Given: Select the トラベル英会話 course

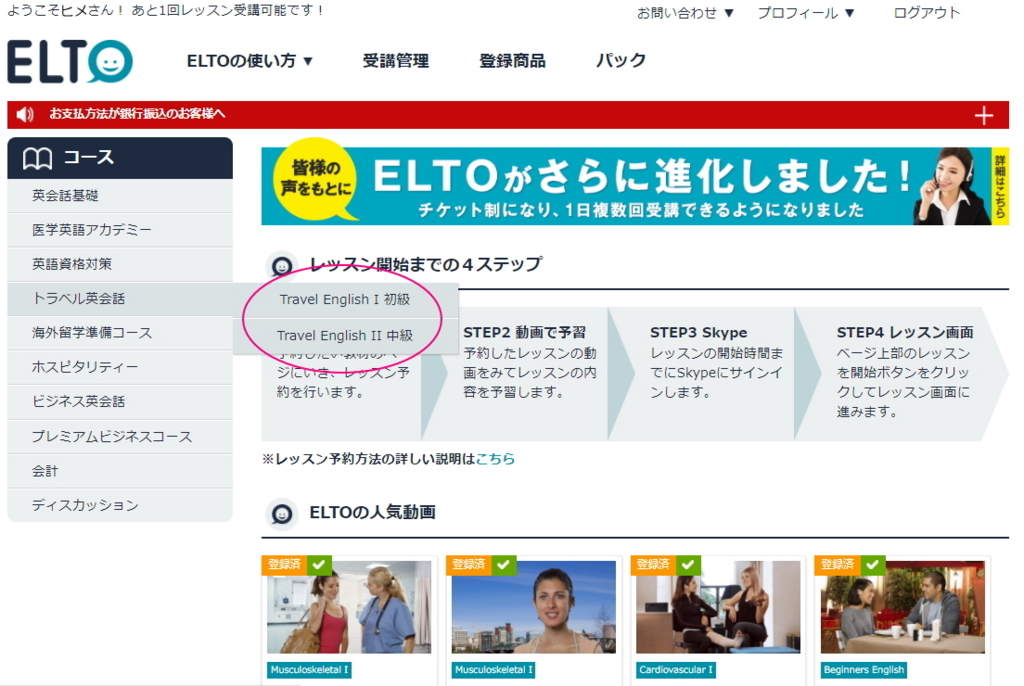Looking at the screenshot, I should pos(120,299).
